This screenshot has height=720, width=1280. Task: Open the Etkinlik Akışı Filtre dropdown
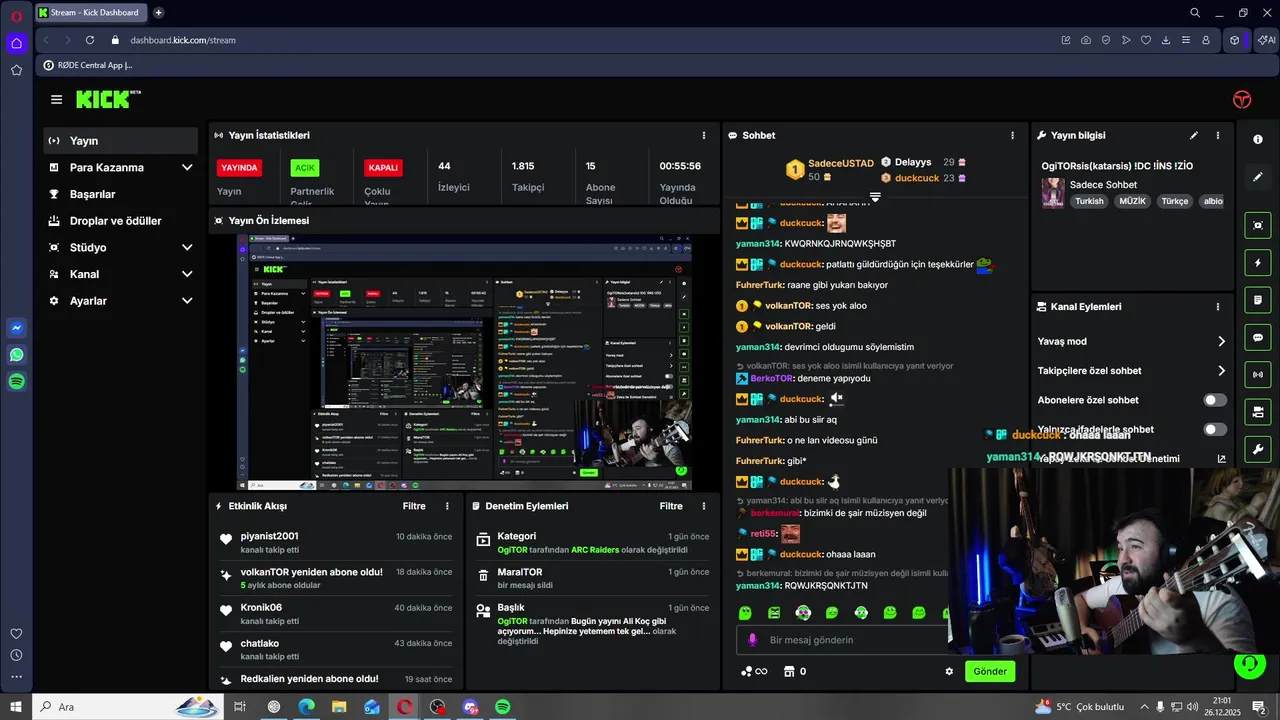click(x=414, y=506)
